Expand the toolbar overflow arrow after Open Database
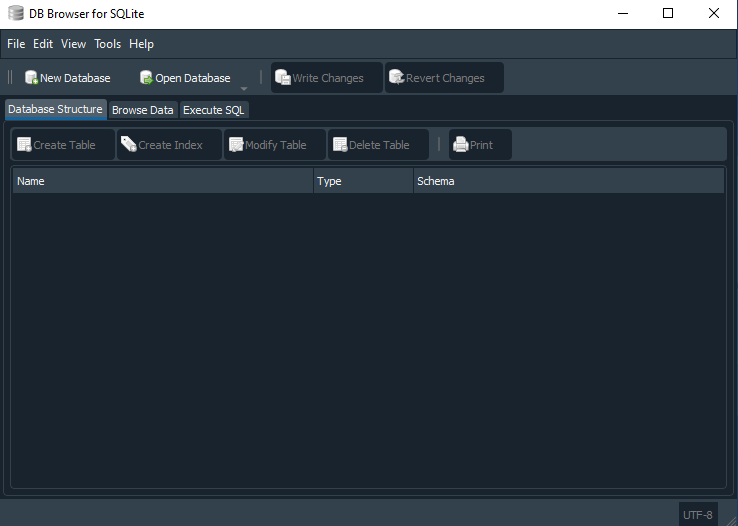Screen dimensions: 738x526 (x=244, y=88)
